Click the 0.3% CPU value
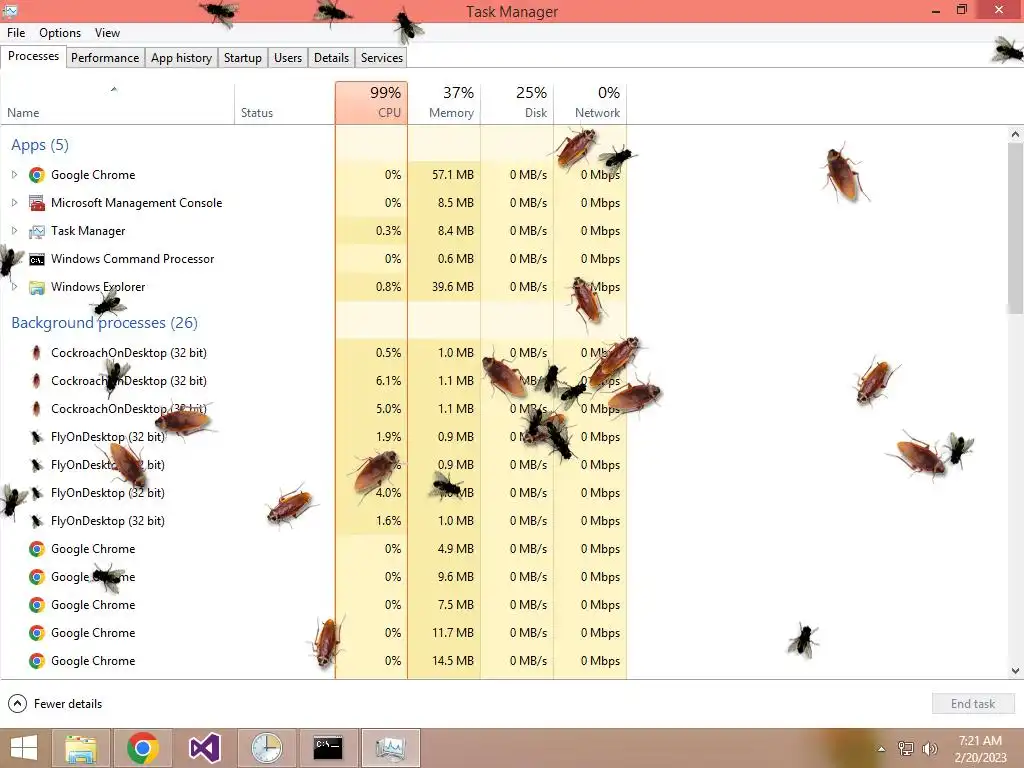The width and height of the screenshot is (1024, 768). pos(389,231)
